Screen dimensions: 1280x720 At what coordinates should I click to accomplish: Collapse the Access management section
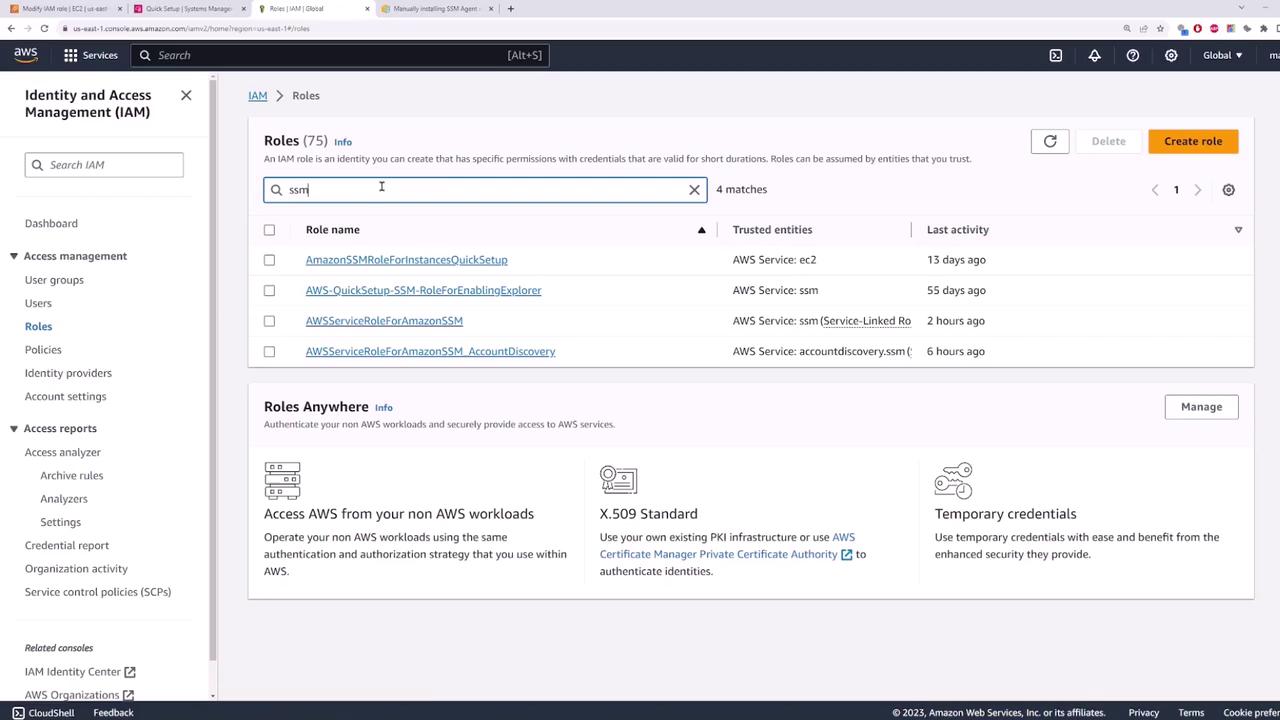point(14,256)
